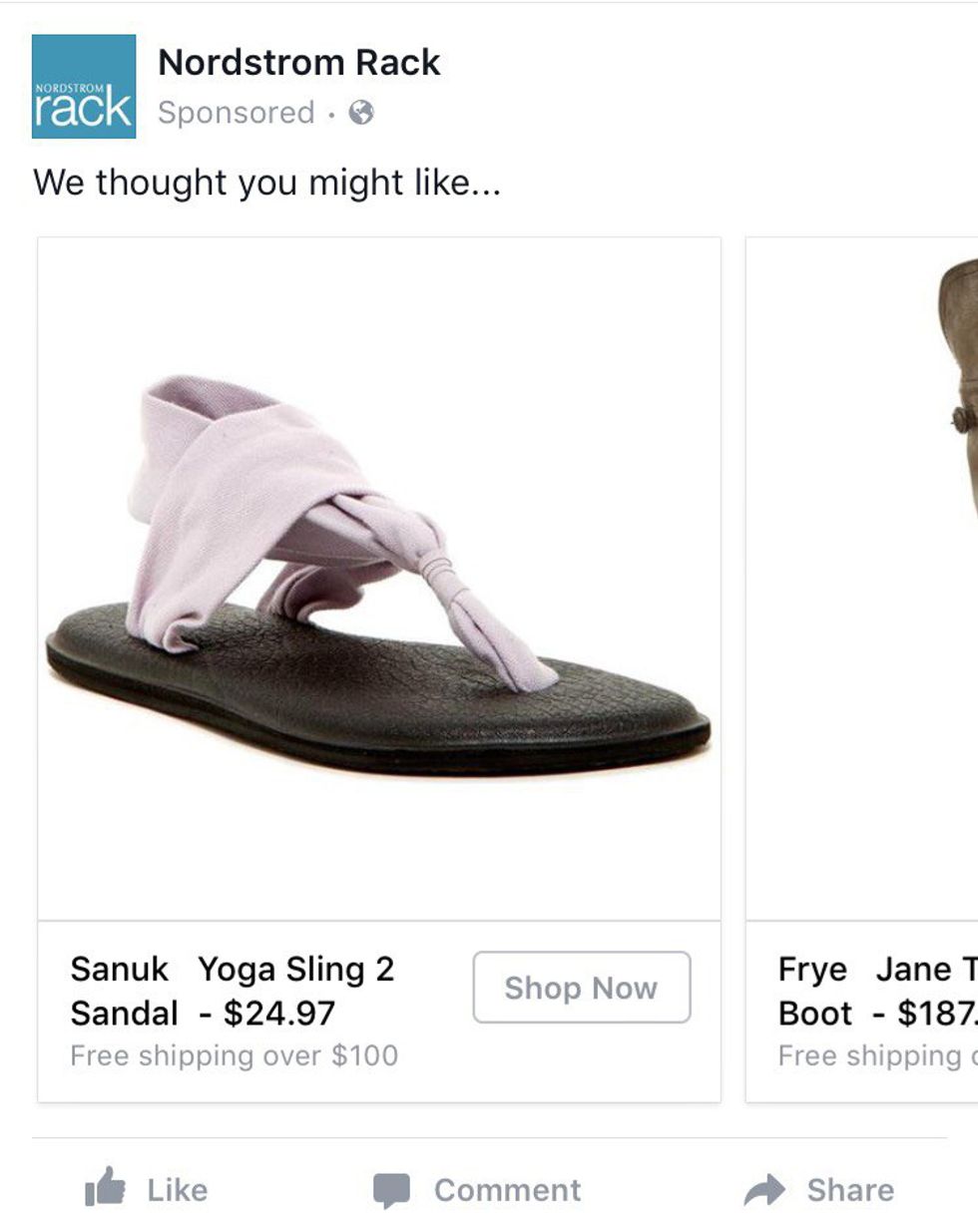Click the Sanuk Yoga Sling 2 title
This screenshot has height=1232, width=978.
pyautogui.click(x=233, y=969)
